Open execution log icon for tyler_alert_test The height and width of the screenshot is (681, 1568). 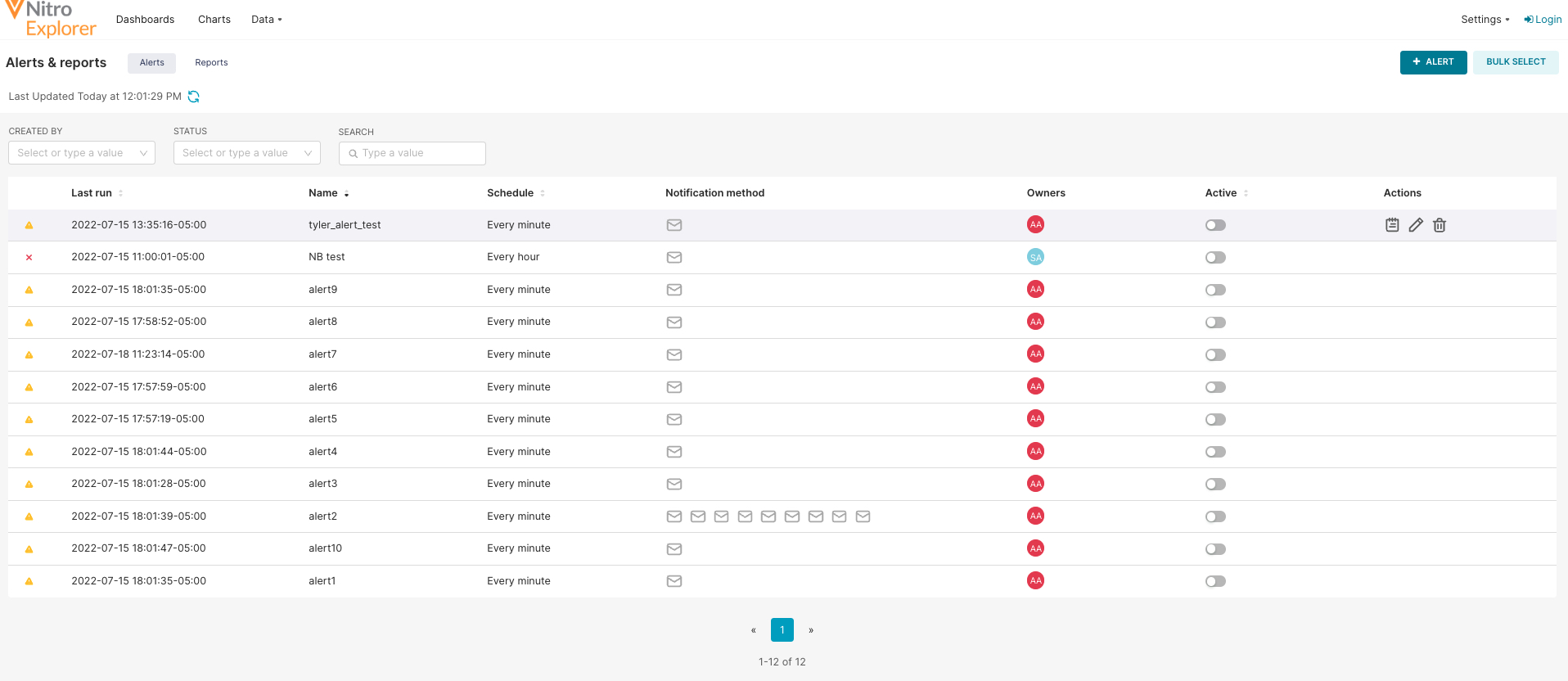point(1392,225)
